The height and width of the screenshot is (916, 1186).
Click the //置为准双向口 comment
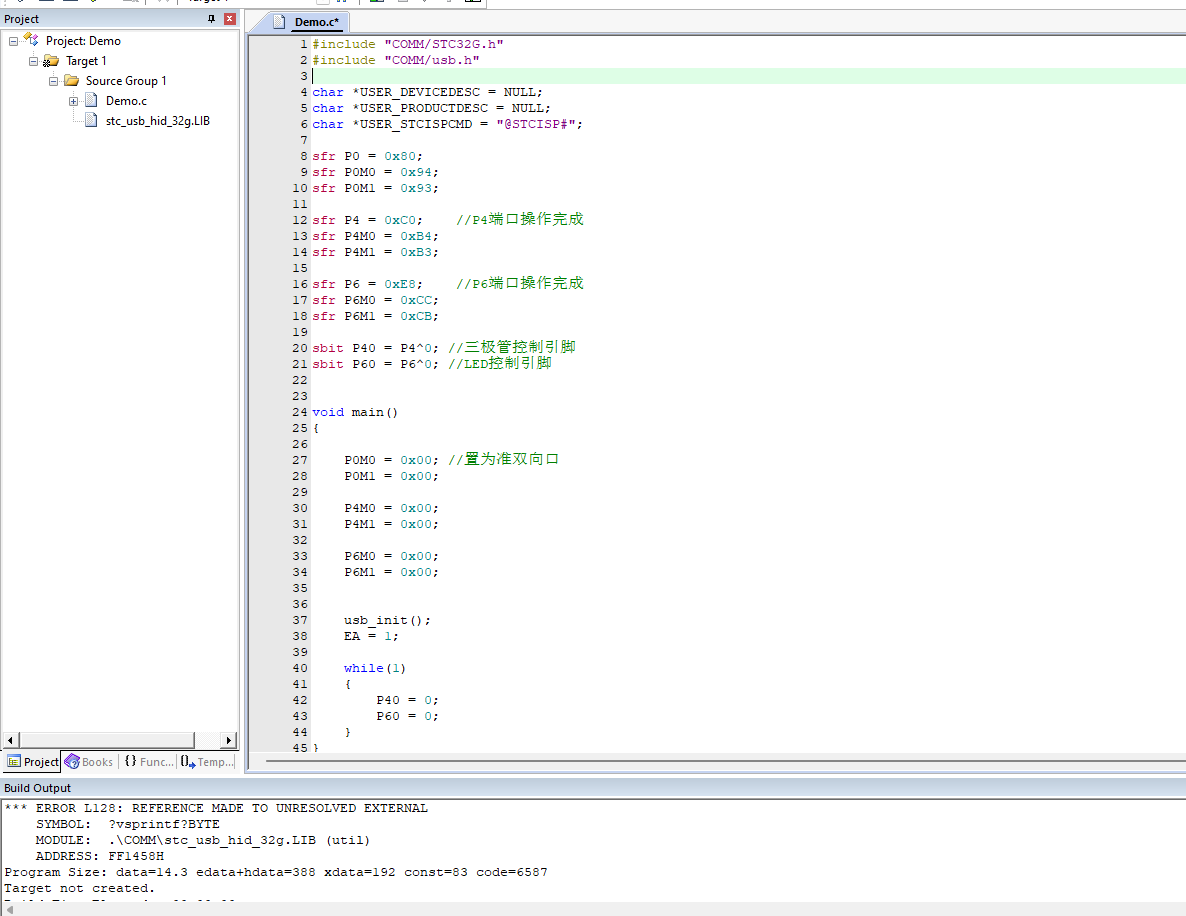(503, 459)
